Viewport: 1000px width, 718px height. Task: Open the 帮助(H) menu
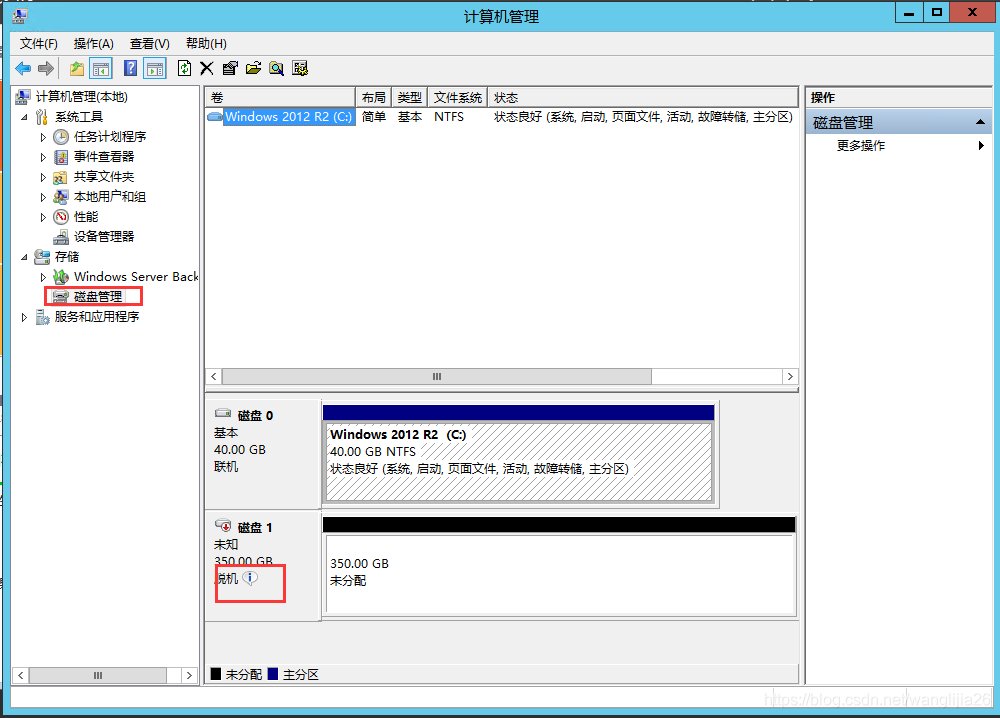click(x=206, y=43)
